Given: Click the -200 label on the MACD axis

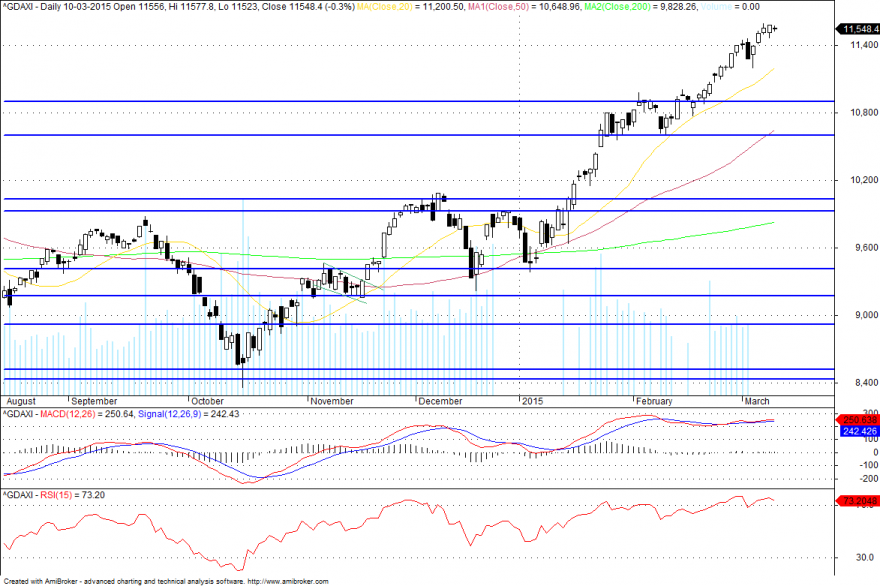Looking at the screenshot, I should pos(869,479).
